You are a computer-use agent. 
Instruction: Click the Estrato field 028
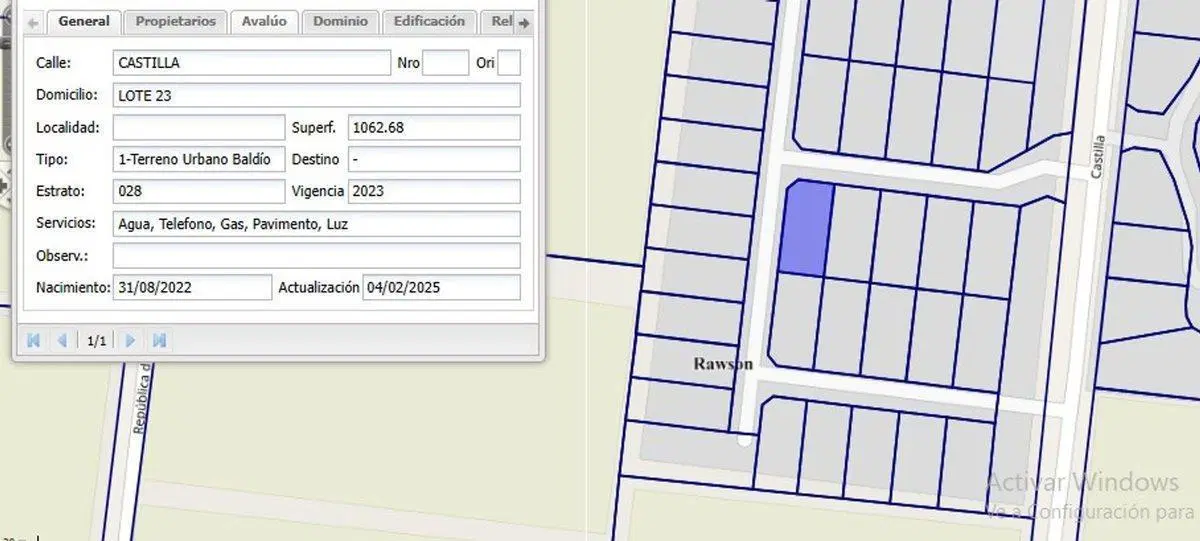[198, 191]
